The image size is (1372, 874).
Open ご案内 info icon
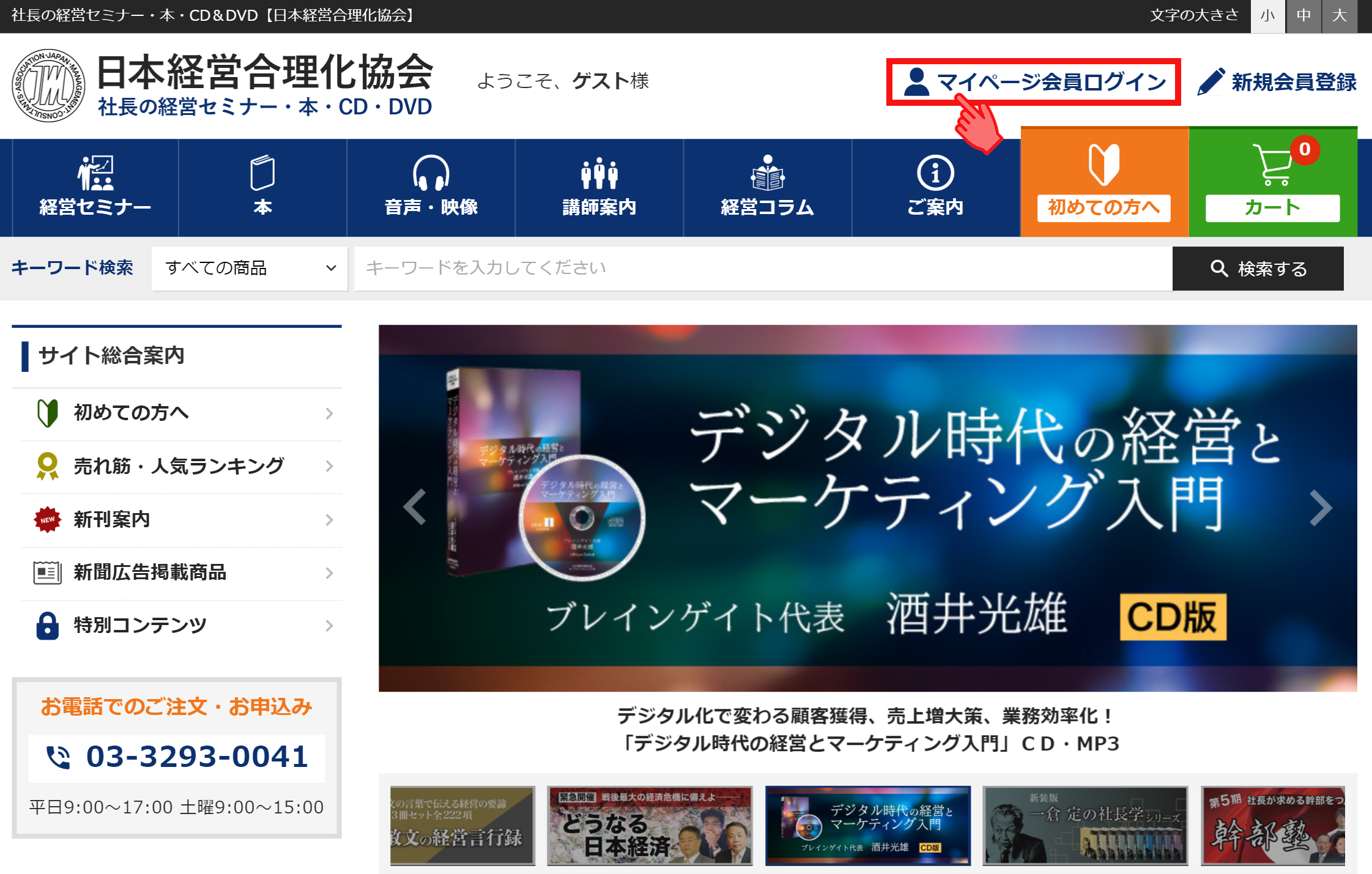point(935,173)
